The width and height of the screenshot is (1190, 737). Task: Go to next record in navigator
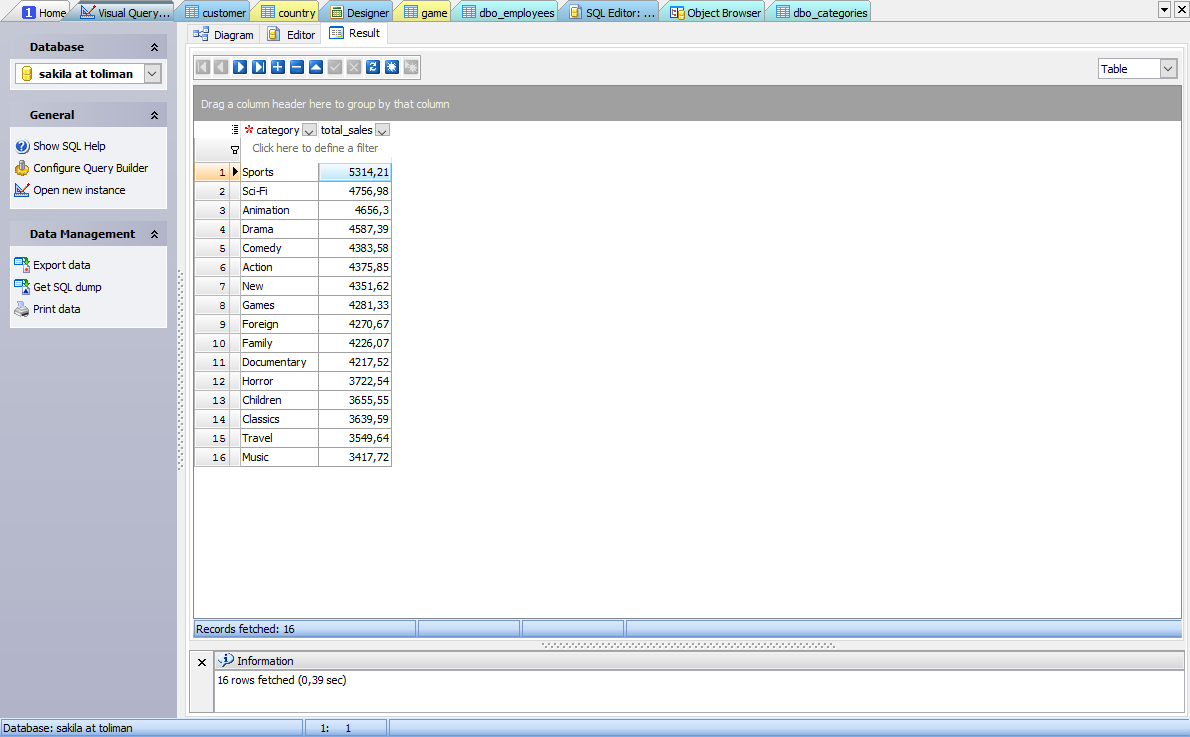pos(240,67)
